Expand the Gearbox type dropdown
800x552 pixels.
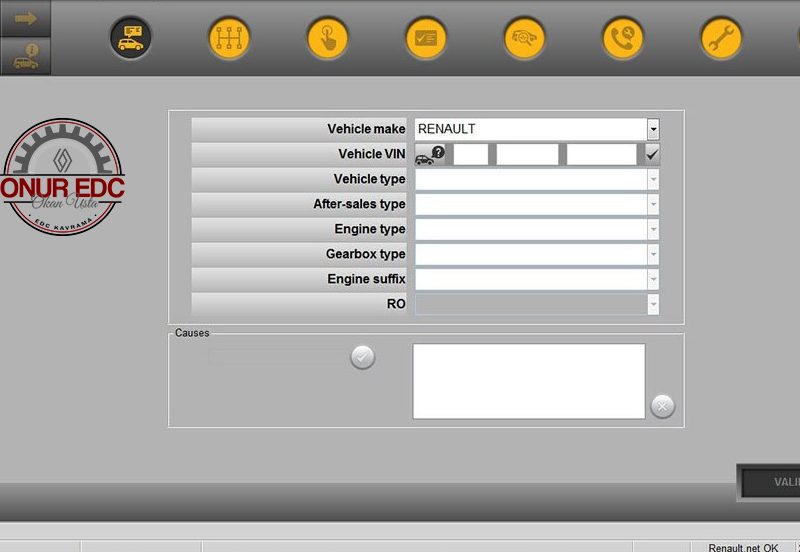[x=653, y=254]
